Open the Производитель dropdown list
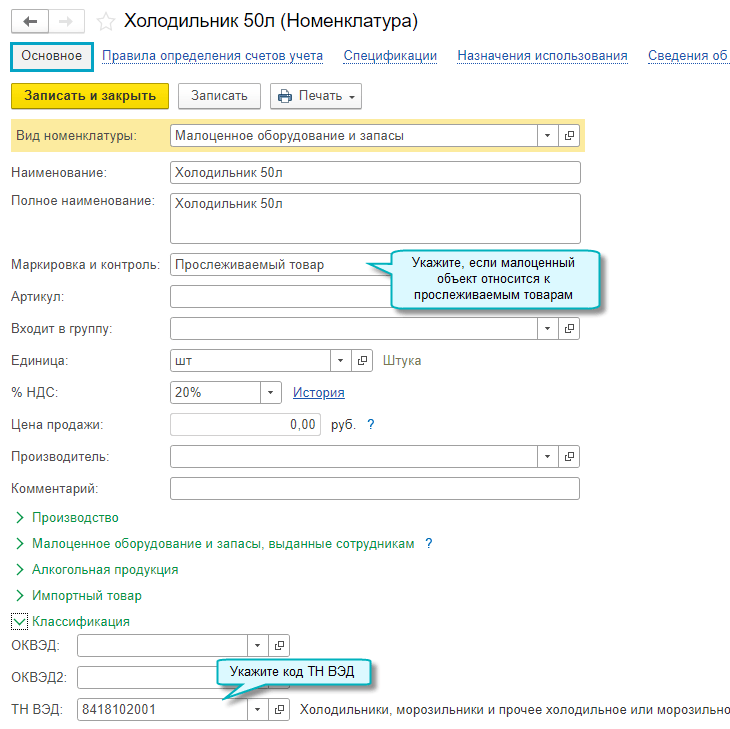Viewport: 730px width, 729px height. click(548, 457)
